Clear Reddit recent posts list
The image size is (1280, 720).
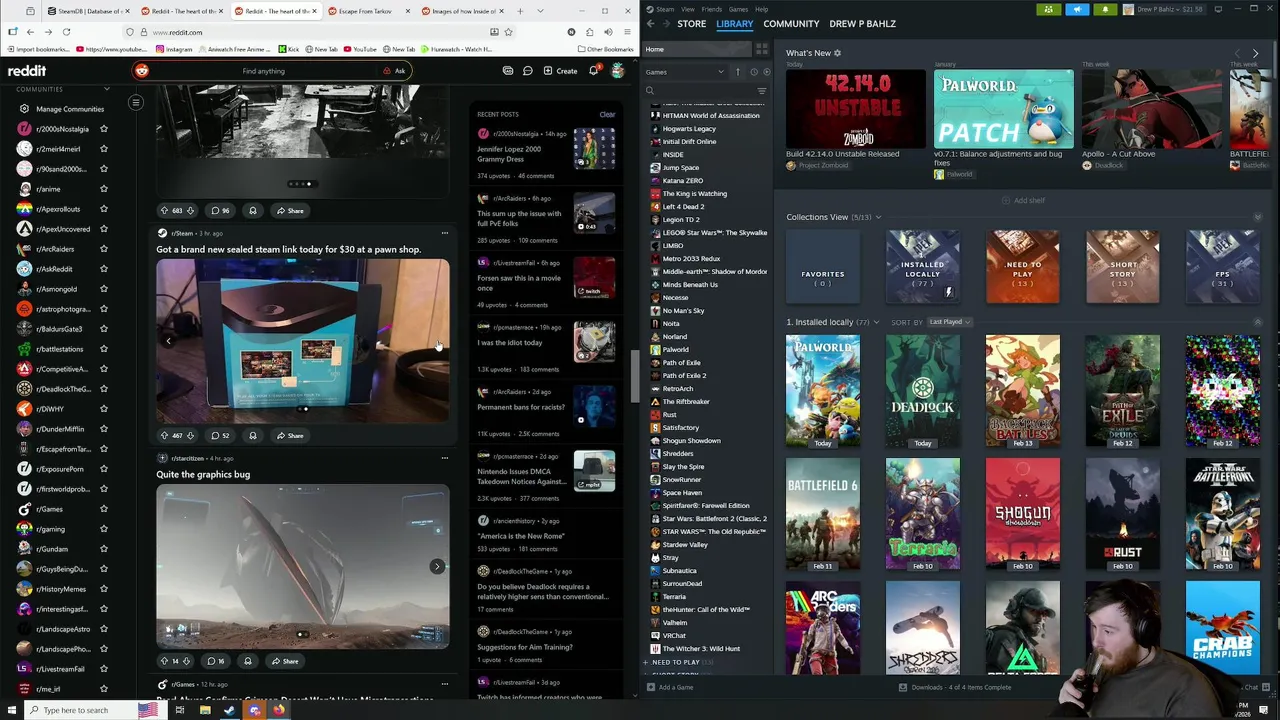(607, 114)
